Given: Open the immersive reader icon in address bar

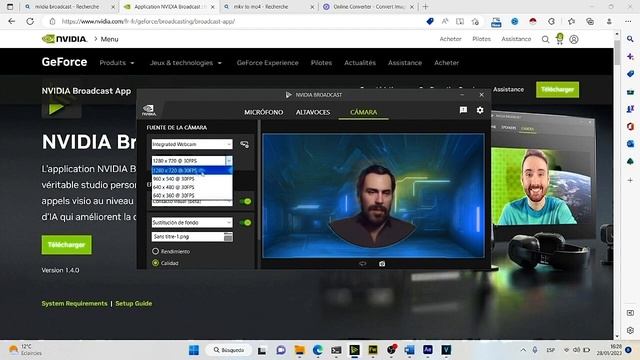Looking at the screenshot, I should click(x=460, y=22).
